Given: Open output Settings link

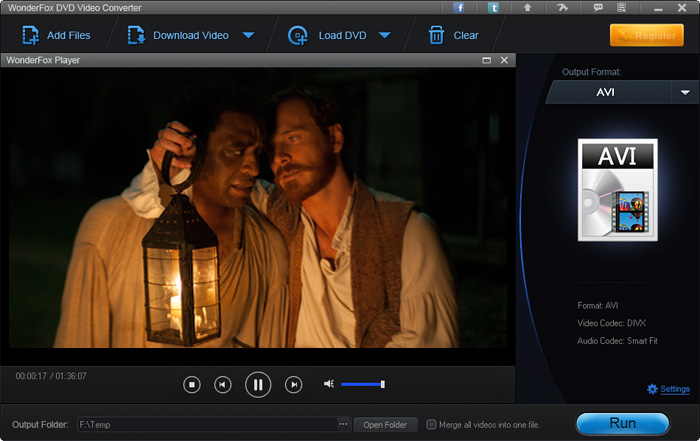Looking at the screenshot, I should [x=668, y=389].
